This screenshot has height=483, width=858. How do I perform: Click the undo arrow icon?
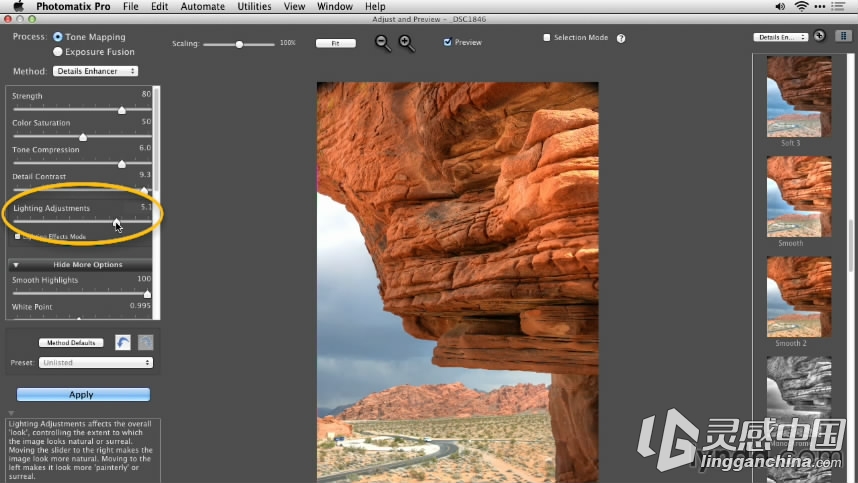click(123, 342)
